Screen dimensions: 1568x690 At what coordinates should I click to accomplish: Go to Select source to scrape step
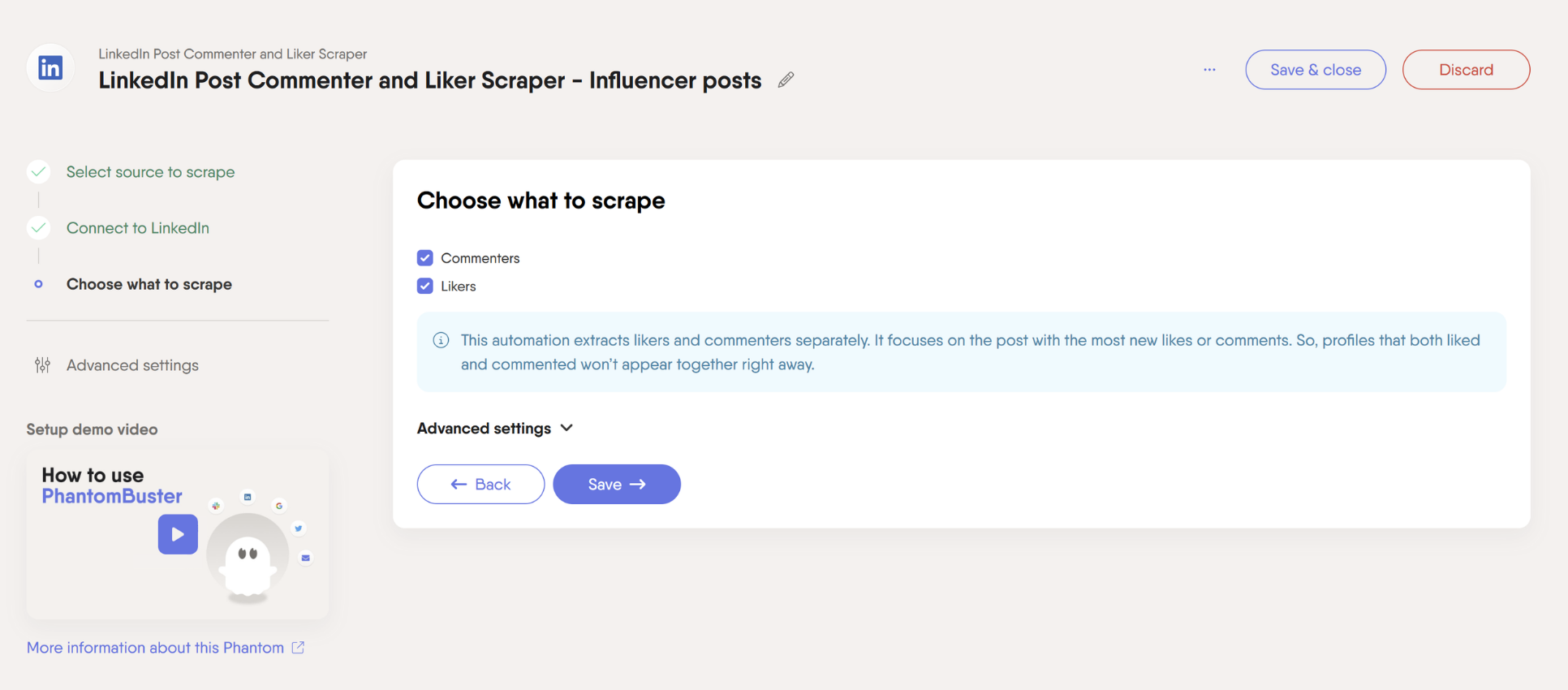(150, 172)
